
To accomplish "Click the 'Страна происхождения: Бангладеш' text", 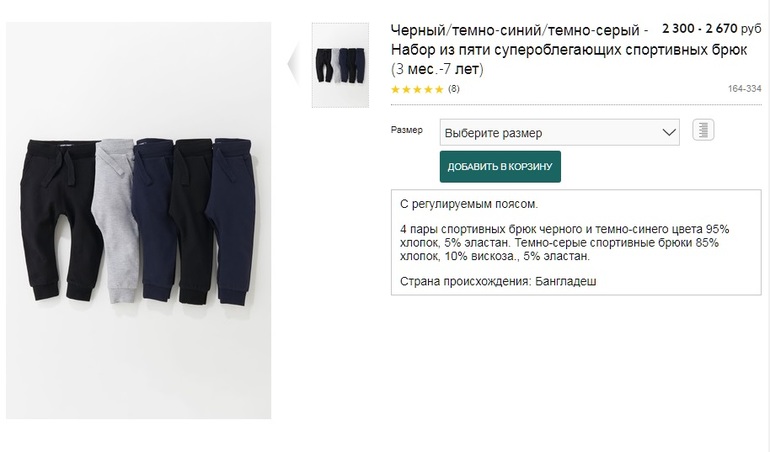I will tap(497, 281).
